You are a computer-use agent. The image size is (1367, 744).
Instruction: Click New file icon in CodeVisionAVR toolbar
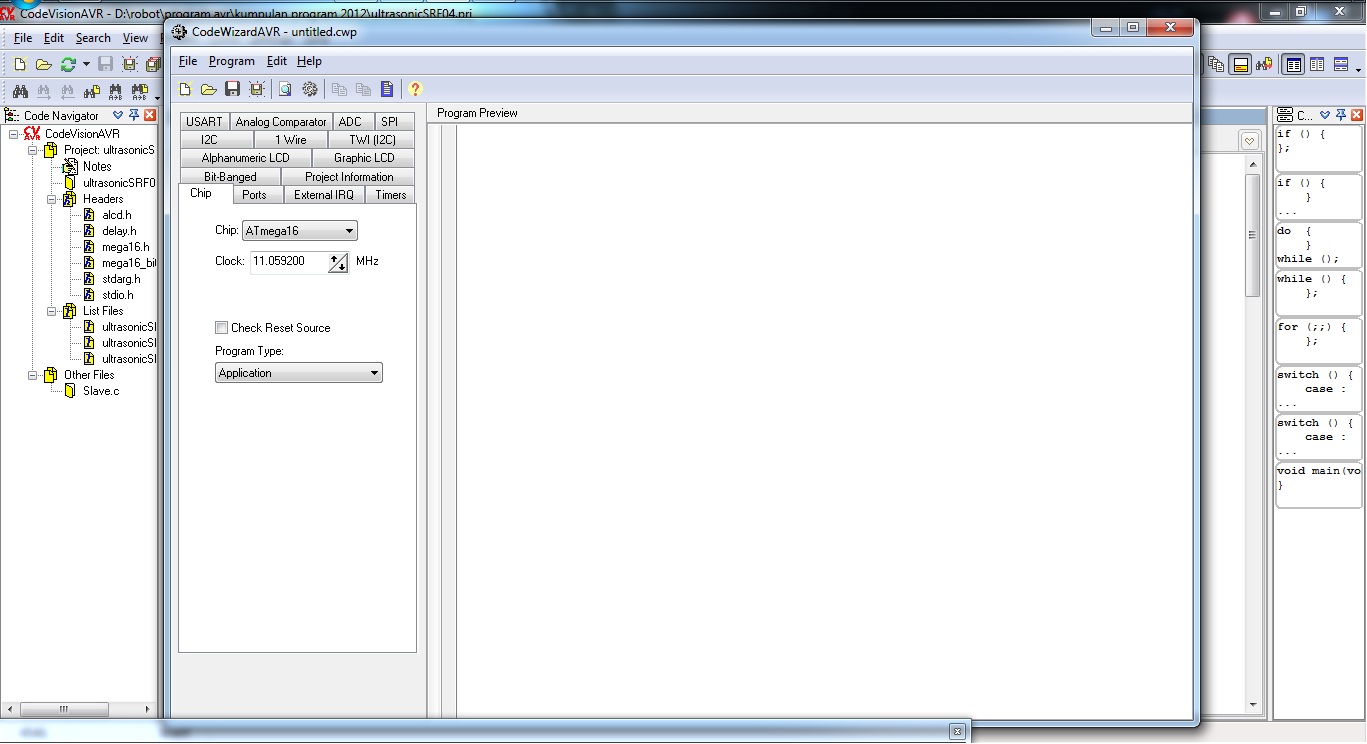tap(20, 64)
